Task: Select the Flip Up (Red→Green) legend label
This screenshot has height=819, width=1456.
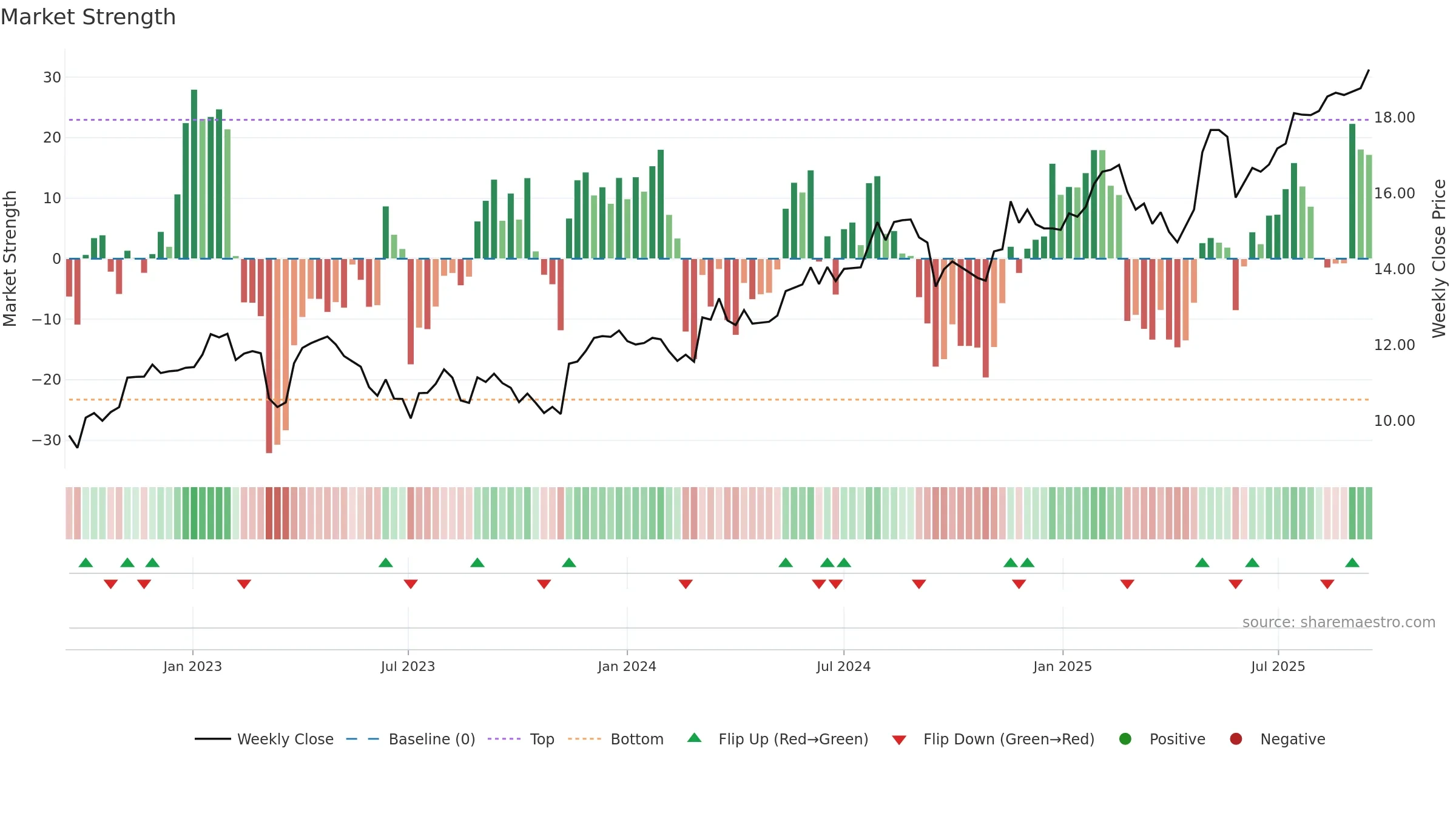Action: (794, 739)
